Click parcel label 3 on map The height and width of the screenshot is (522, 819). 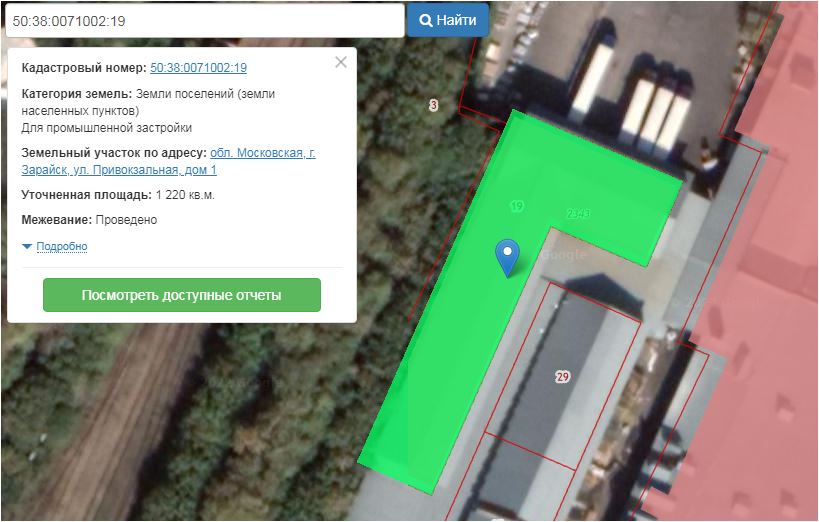(x=433, y=105)
